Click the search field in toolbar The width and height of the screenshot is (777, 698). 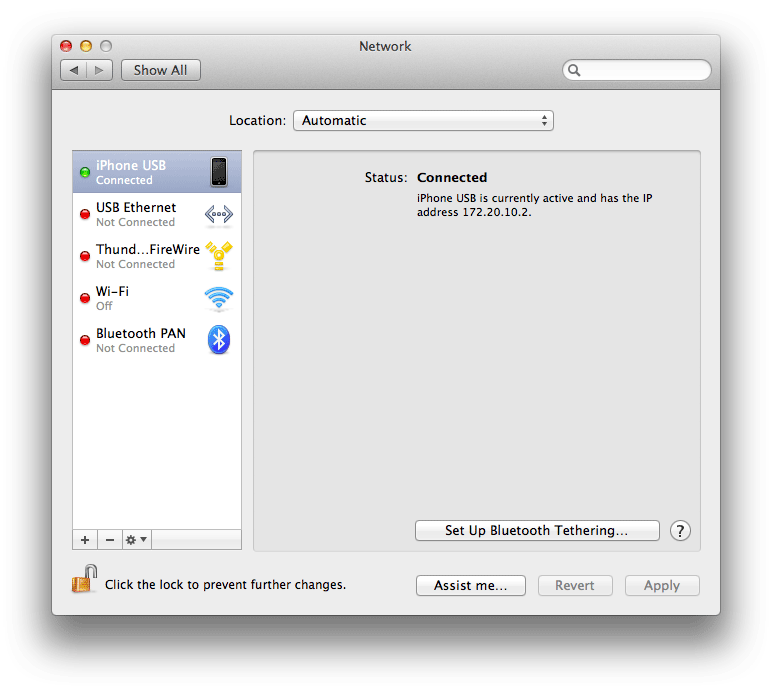tap(642, 70)
